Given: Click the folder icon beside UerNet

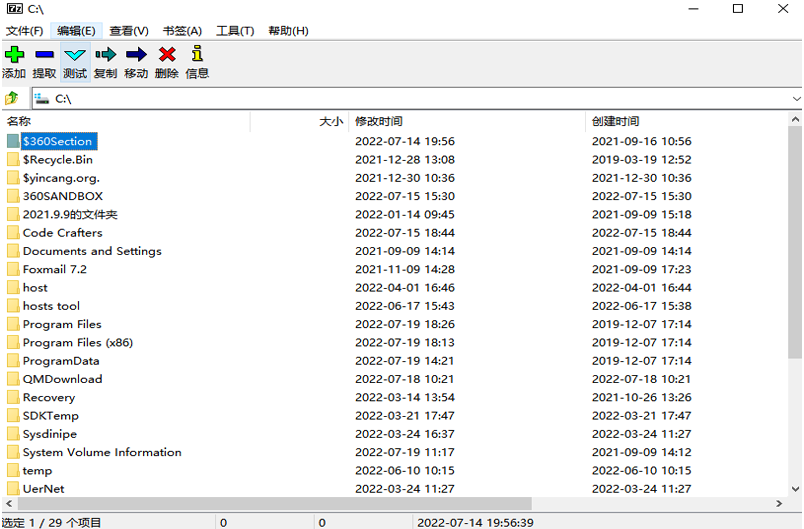Looking at the screenshot, I should [13, 489].
